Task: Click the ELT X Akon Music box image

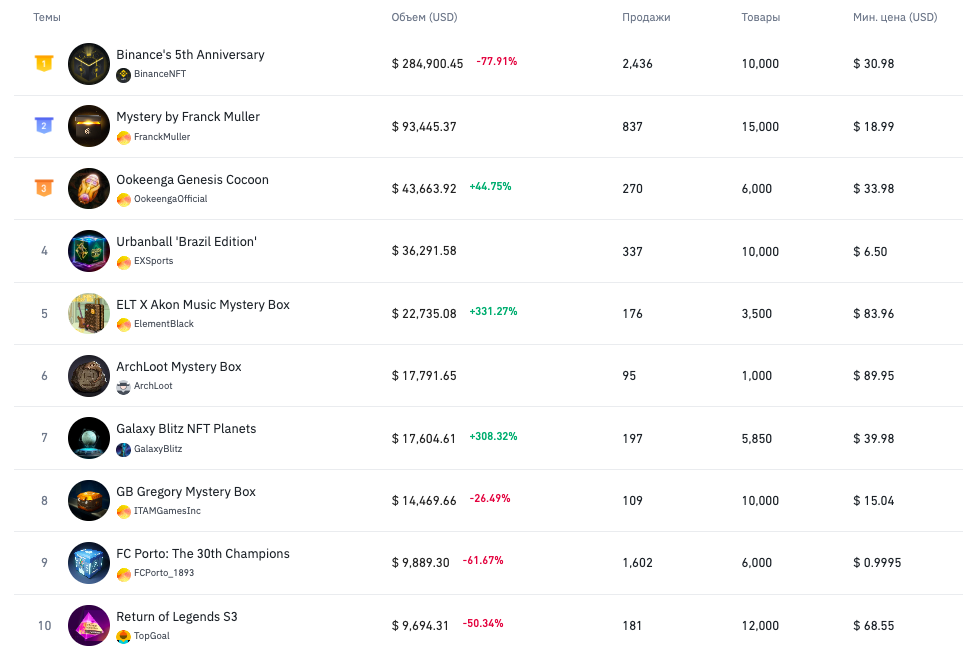Action: click(x=89, y=313)
